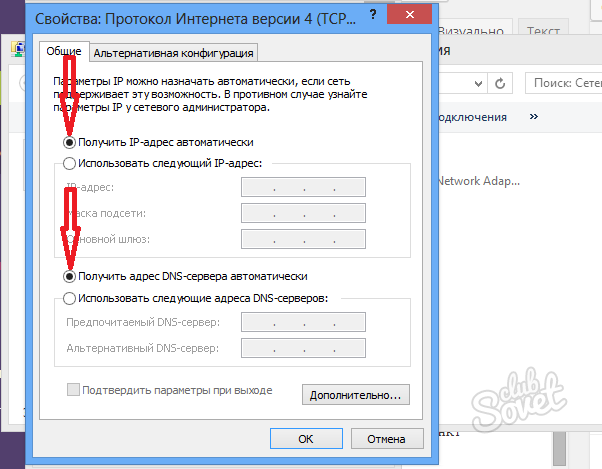Click the 'IP-адрес' input field
Viewport: 602px width, 469px height.
point(304,187)
